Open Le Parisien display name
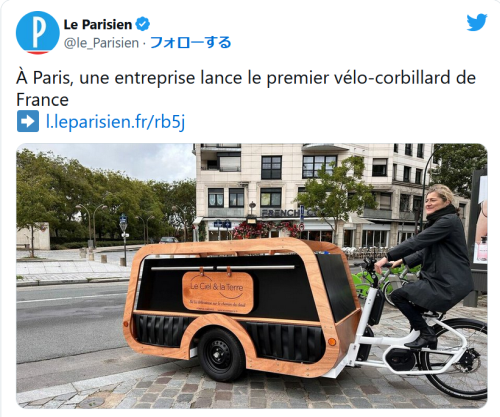This screenshot has width=500, height=417. point(98,24)
